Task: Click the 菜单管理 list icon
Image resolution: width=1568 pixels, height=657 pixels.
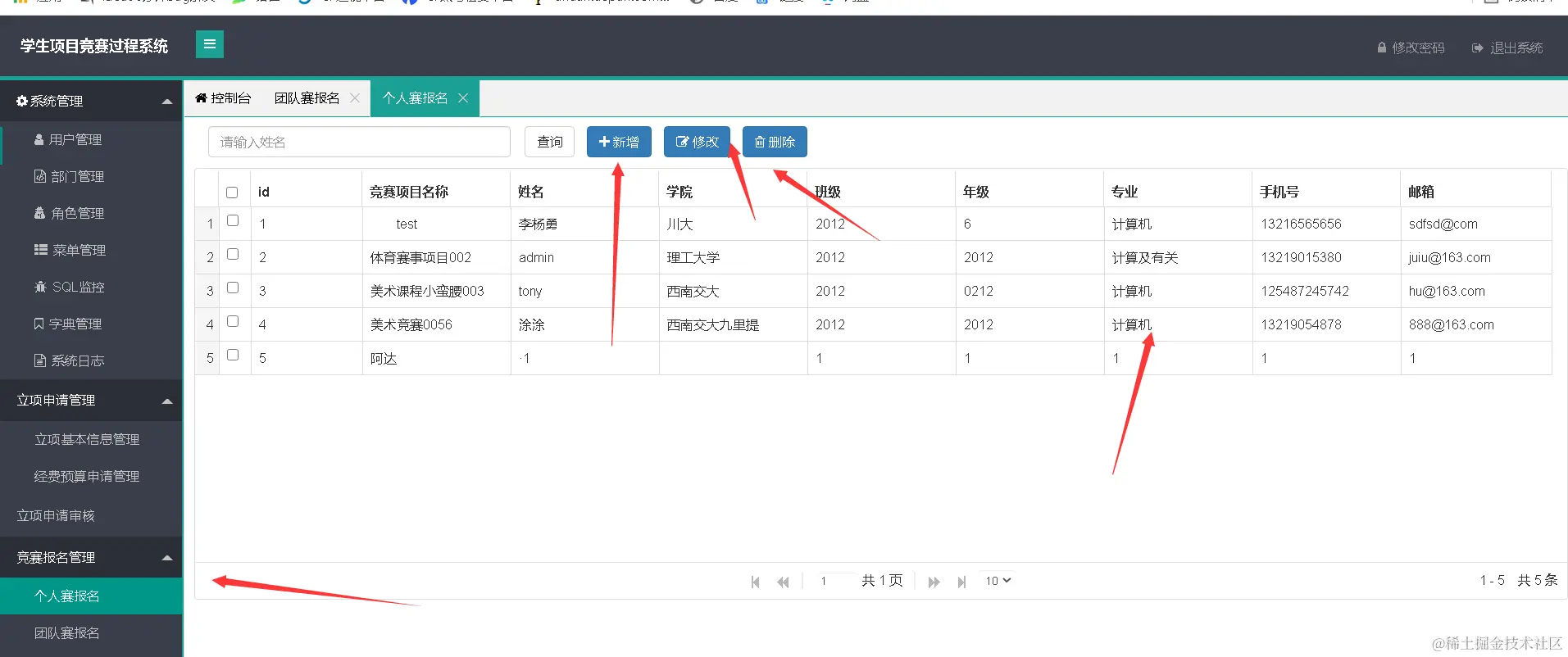Action: [x=40, y=250]
